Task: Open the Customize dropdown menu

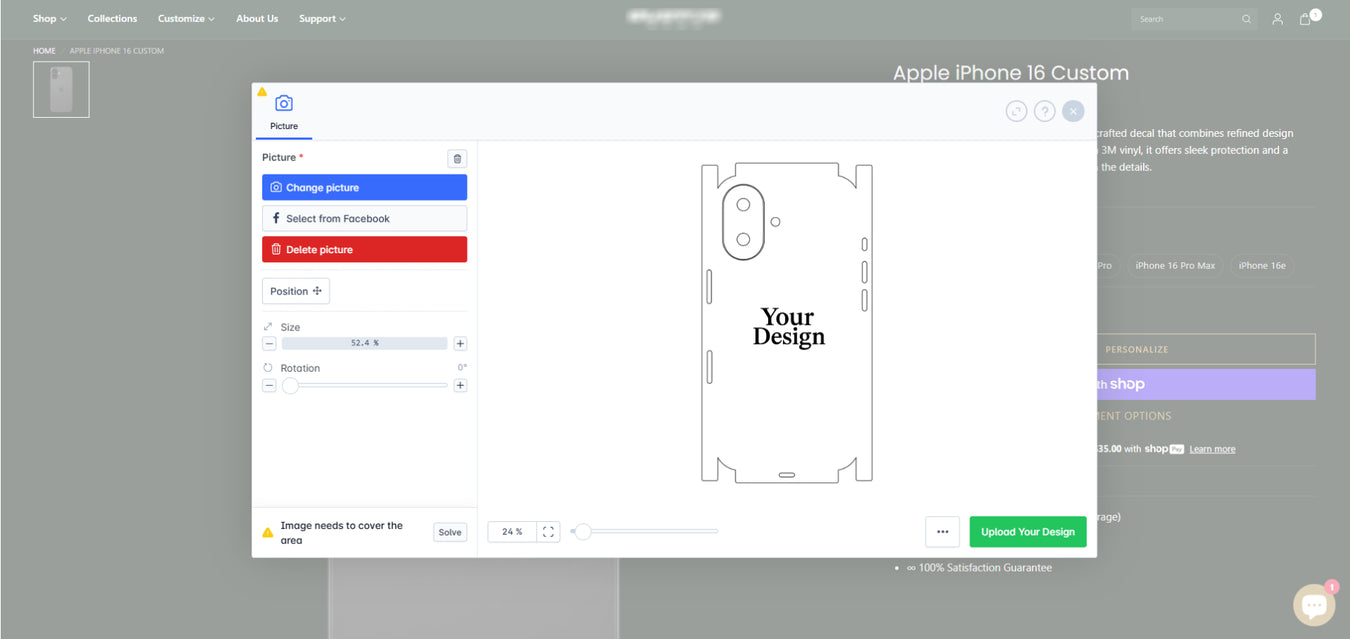Action: pyautogui.click(x=185, y=18)
